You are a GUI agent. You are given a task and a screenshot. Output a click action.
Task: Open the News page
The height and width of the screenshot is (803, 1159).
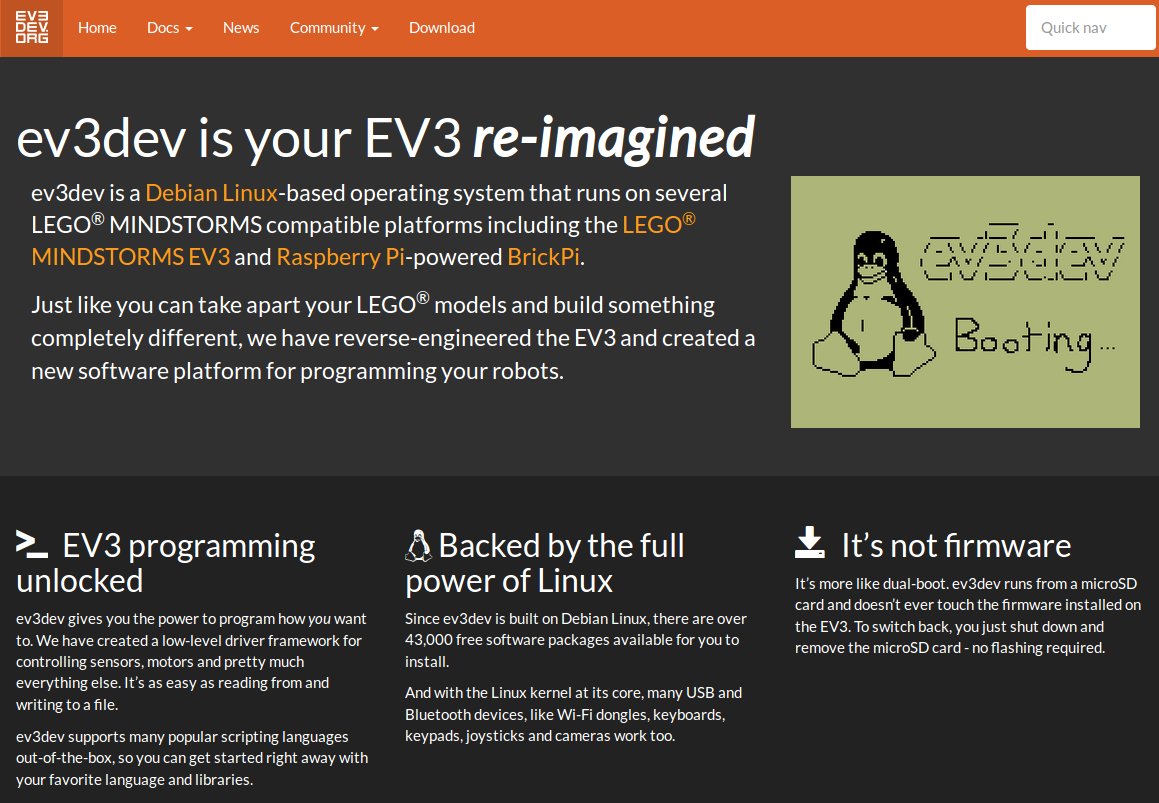click(241, 28)
